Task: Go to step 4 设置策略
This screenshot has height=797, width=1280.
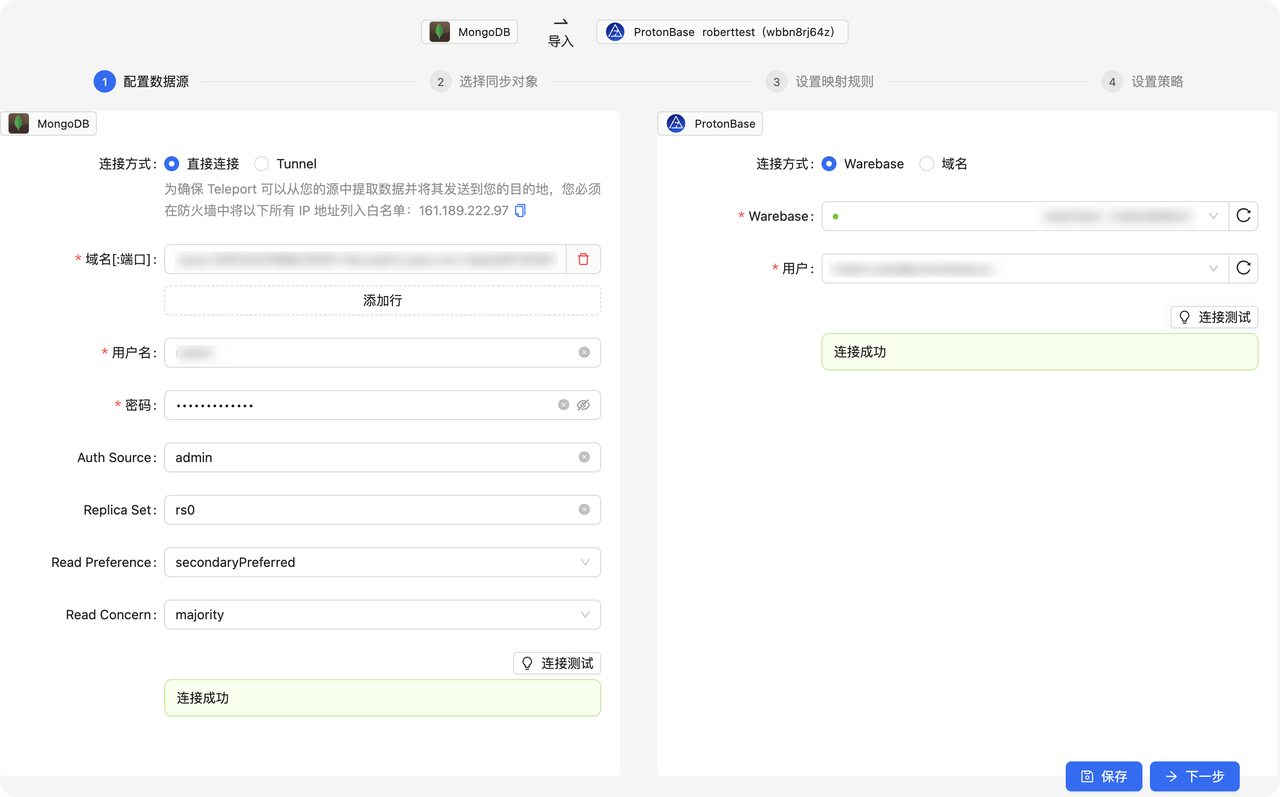Action: 1143,81
